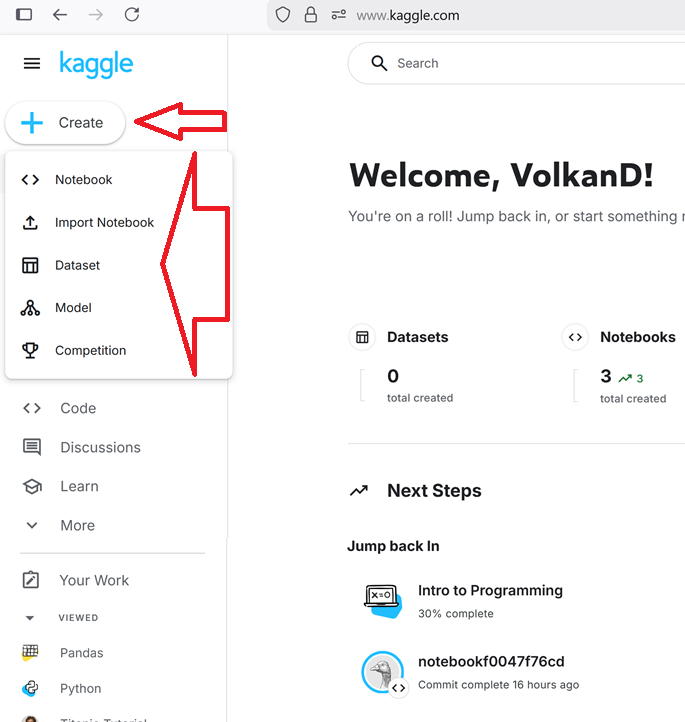685x722 pixels.
Task: Open the Discussions sidebar link
Action: (100, 447)
